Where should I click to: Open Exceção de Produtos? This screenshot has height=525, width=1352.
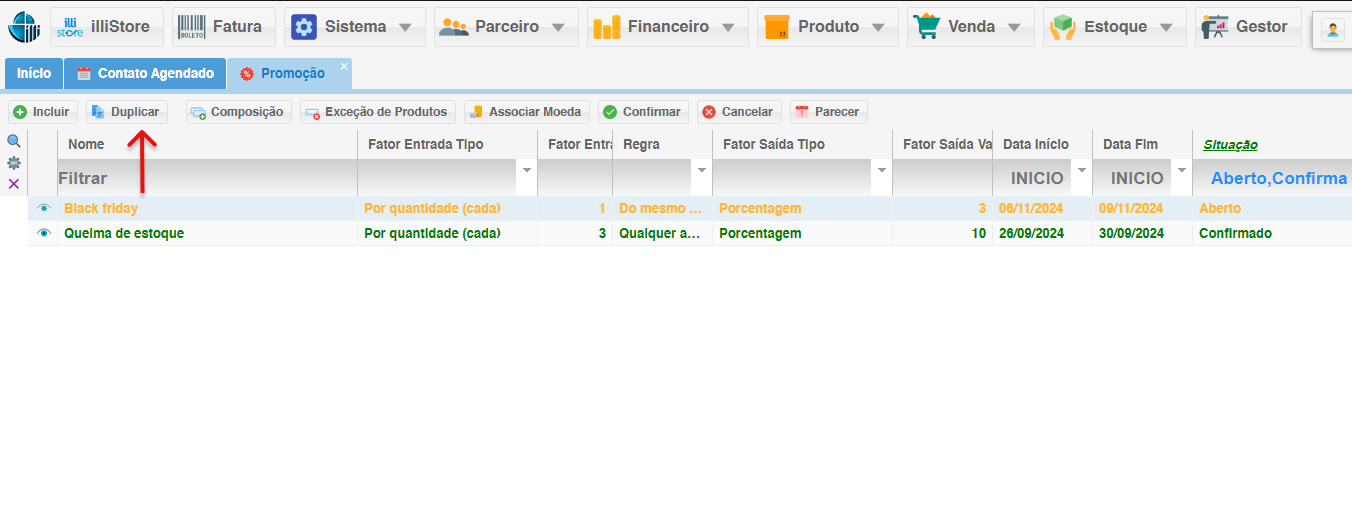[x=378, y=112]
